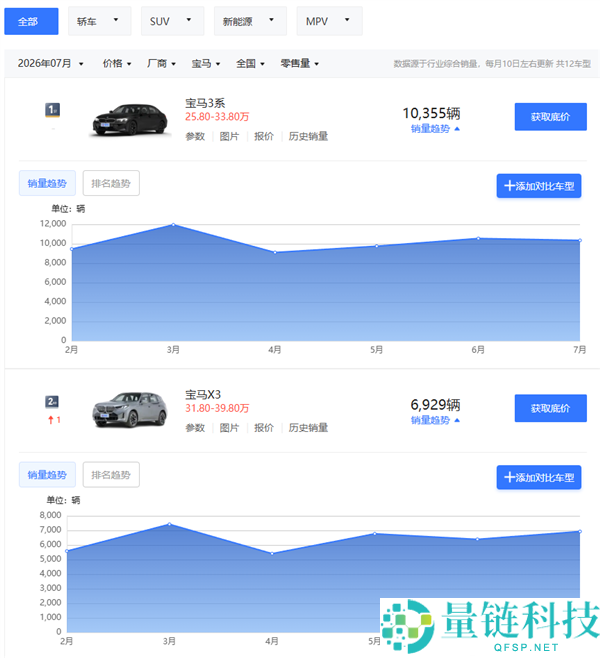Click 添加对比车型 button in 宝马X3 chart
600x658 pixels.
pos(539,477)
